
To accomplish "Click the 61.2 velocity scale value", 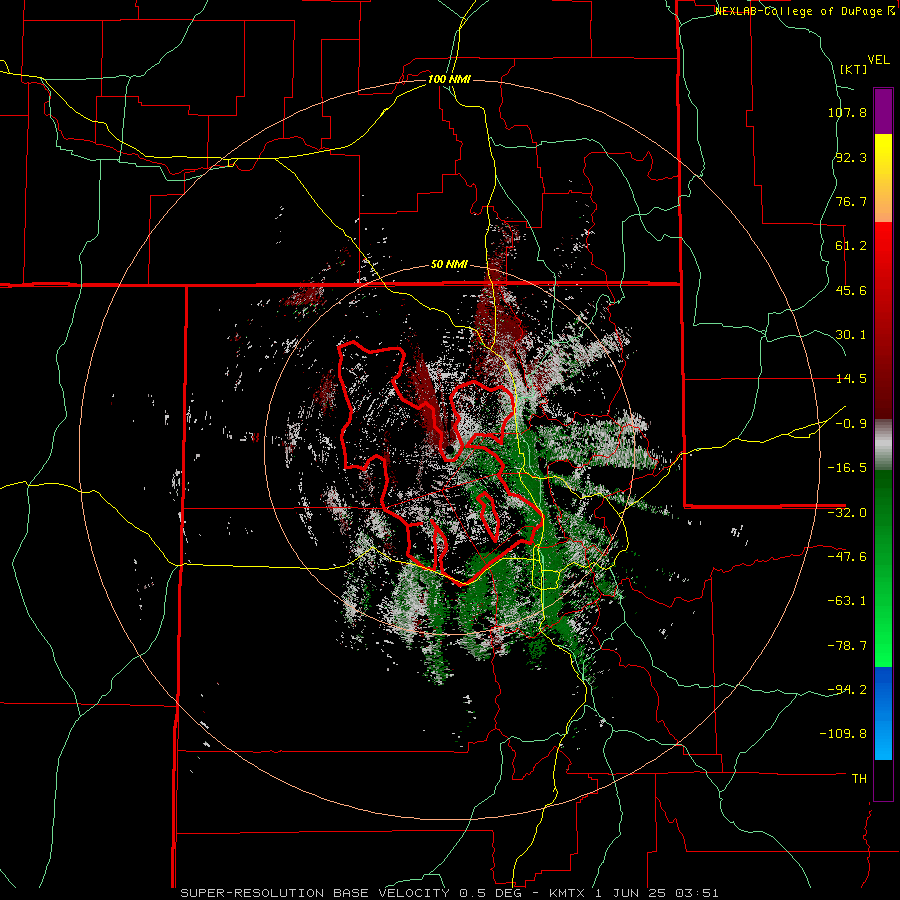I will click(x=851, y=246).
